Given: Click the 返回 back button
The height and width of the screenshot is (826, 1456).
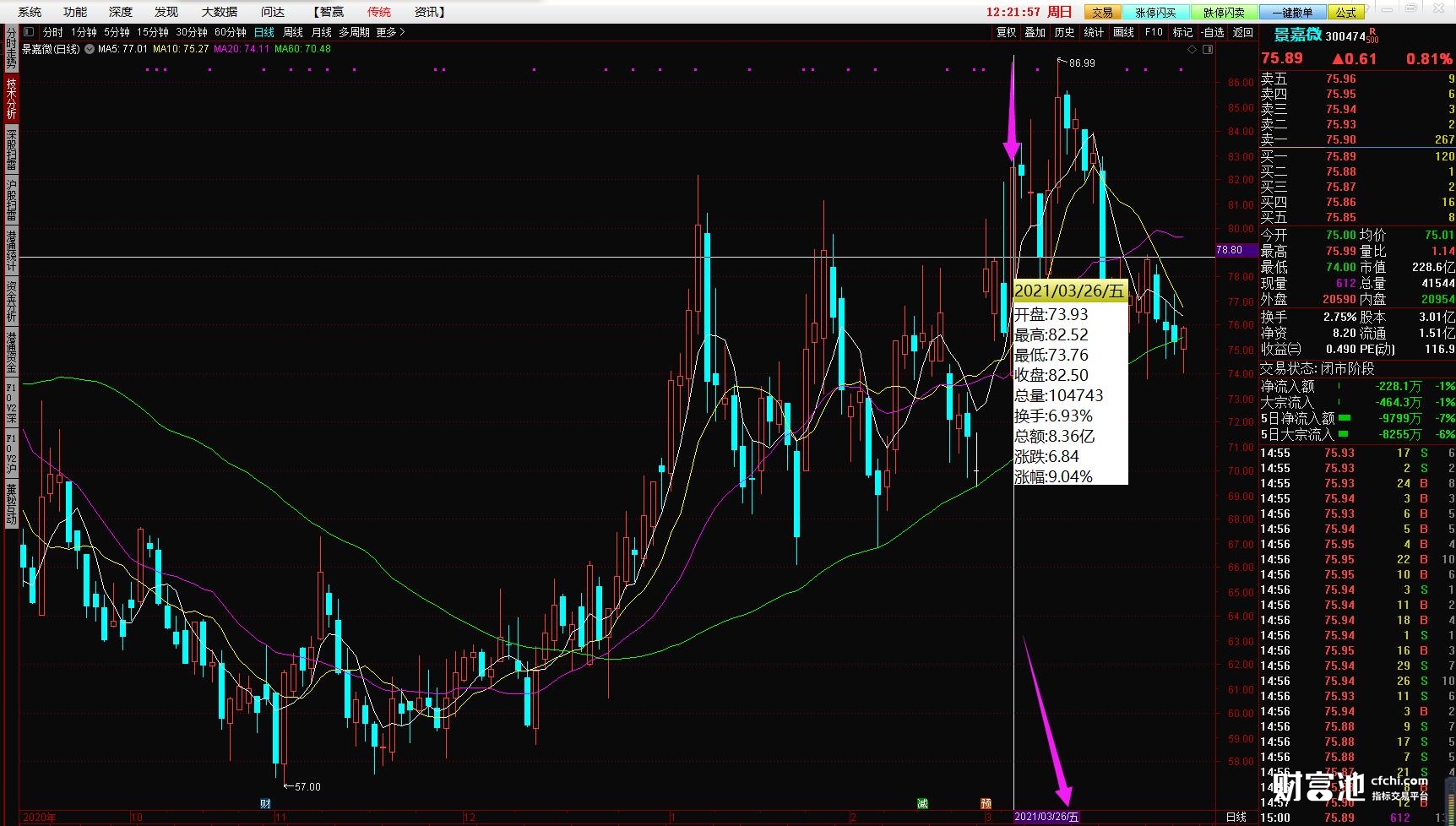Looking at the screenshot, I should 1242,32.
